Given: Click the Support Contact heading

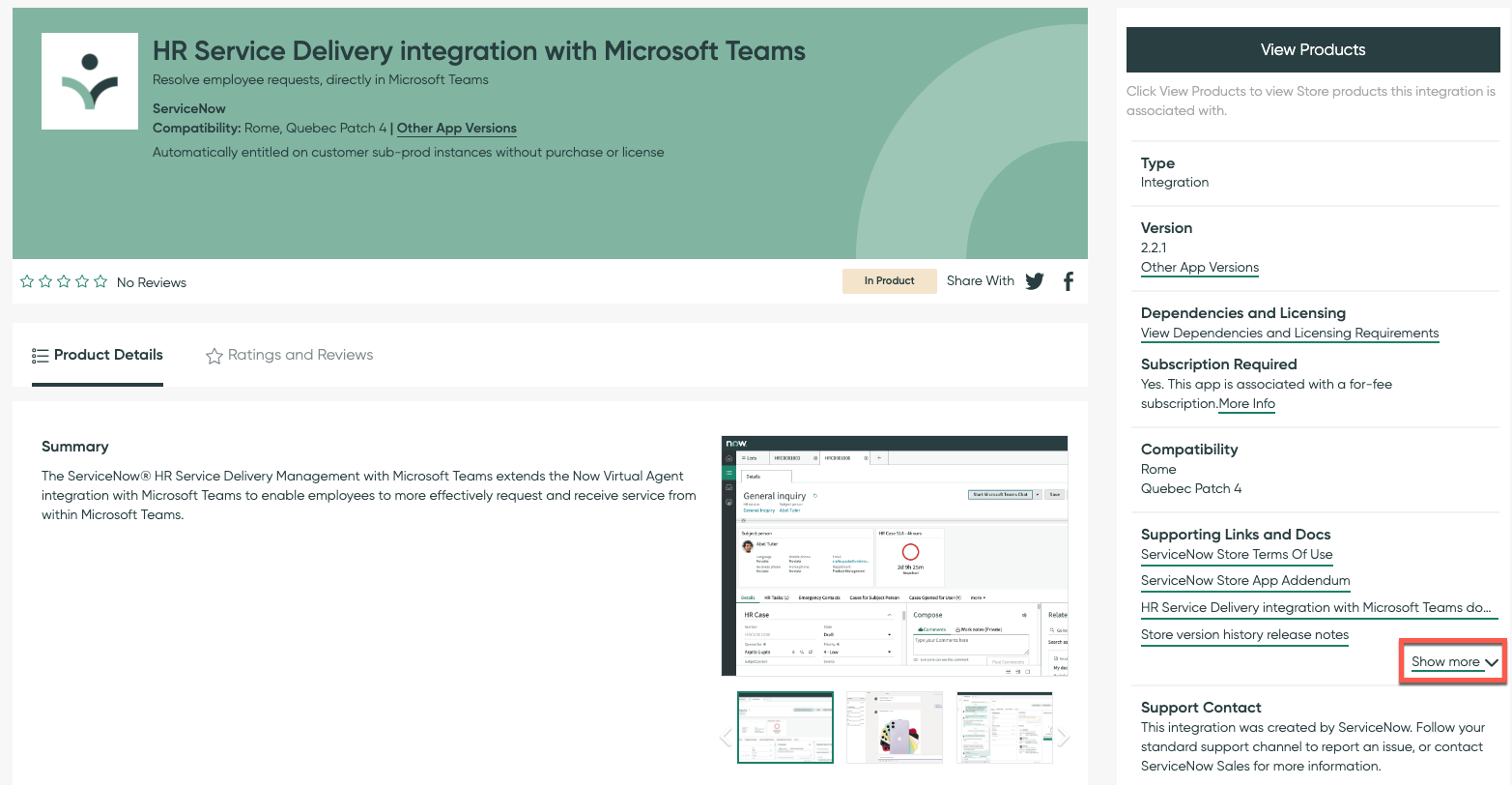Looking at the screenshot, I should [1201, 708].
